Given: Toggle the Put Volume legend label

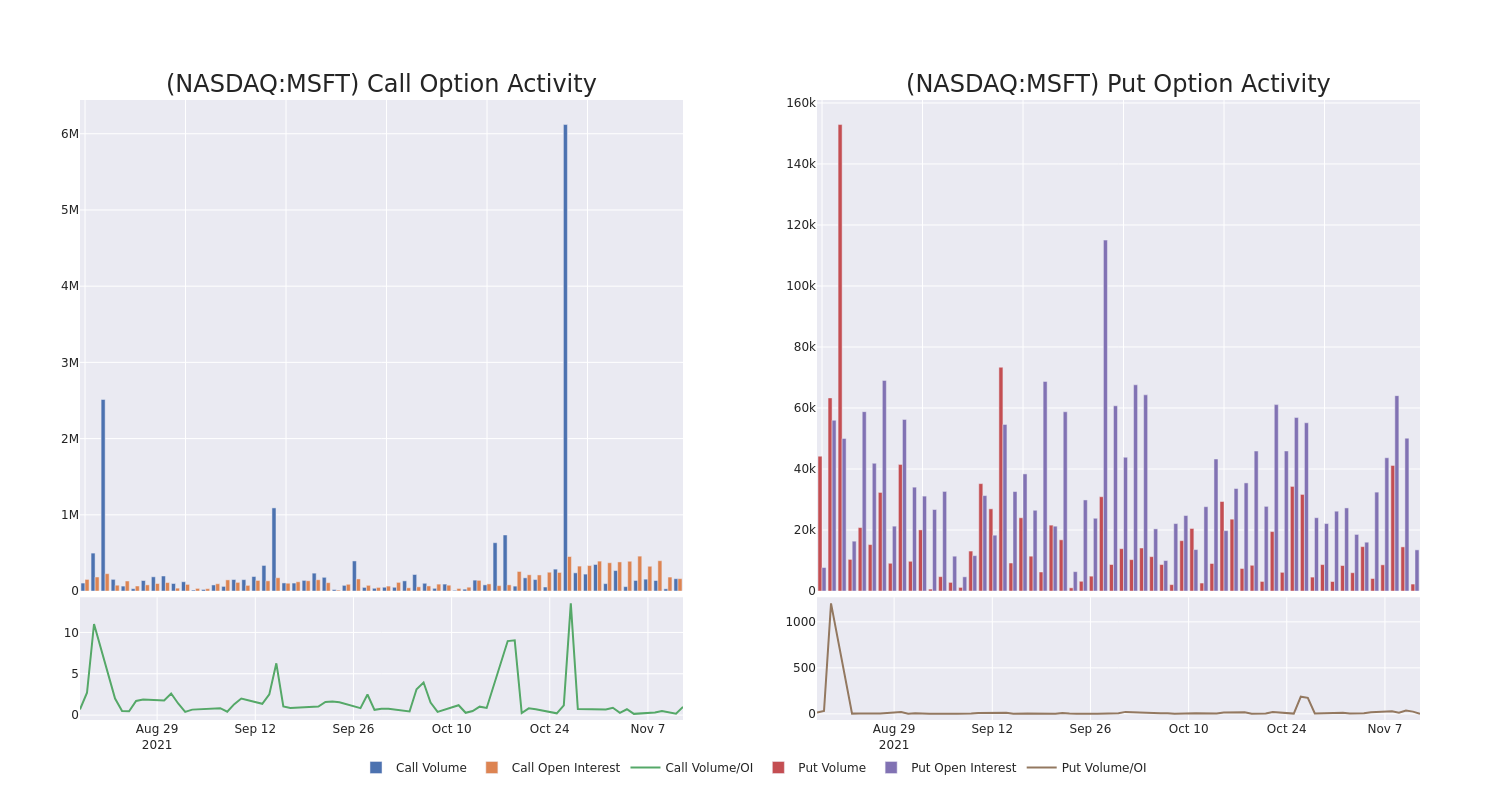Looking at the screenshot, I should tap(832, 768).
